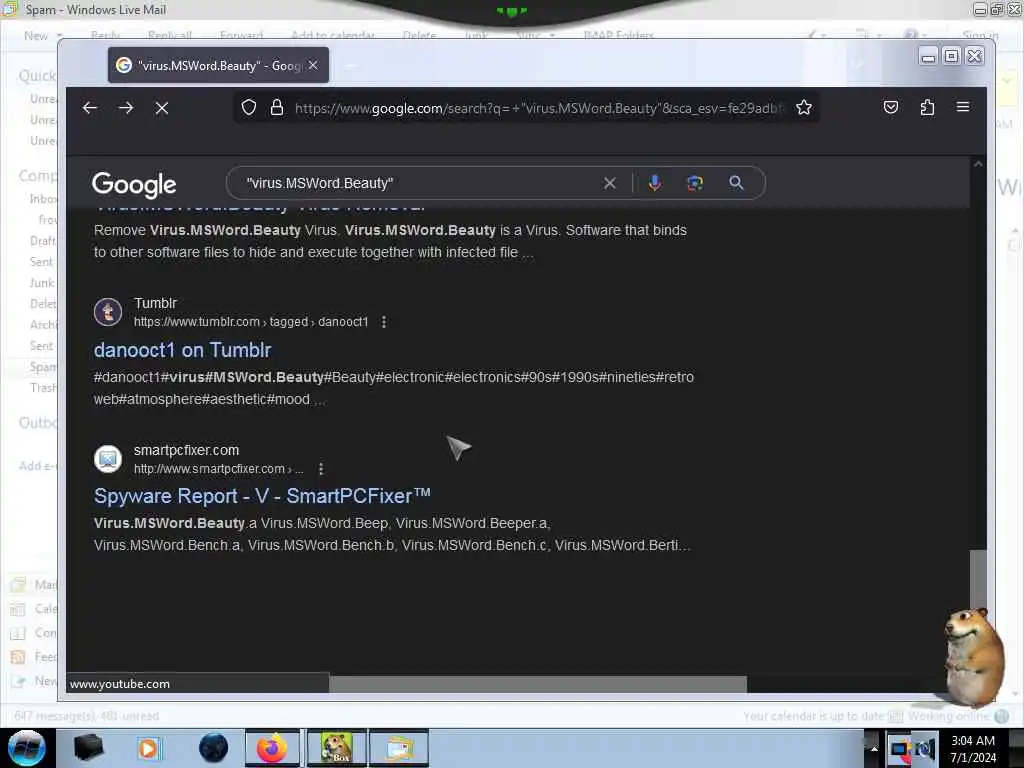Click the scroll-up arrow of the page scrollbar

coord(978,165)
